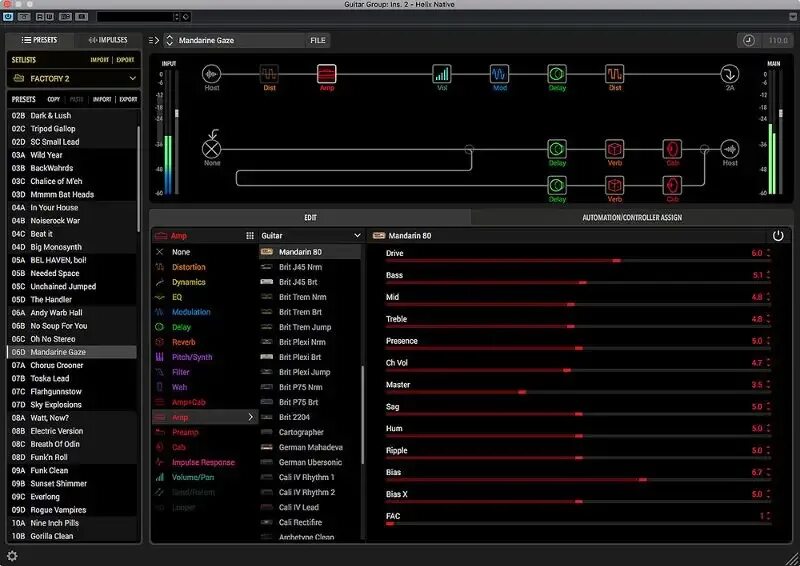This screenshot has height=566, width=800.
Task: Select the Host input block in signal chain
Action: tap(211, 75)
